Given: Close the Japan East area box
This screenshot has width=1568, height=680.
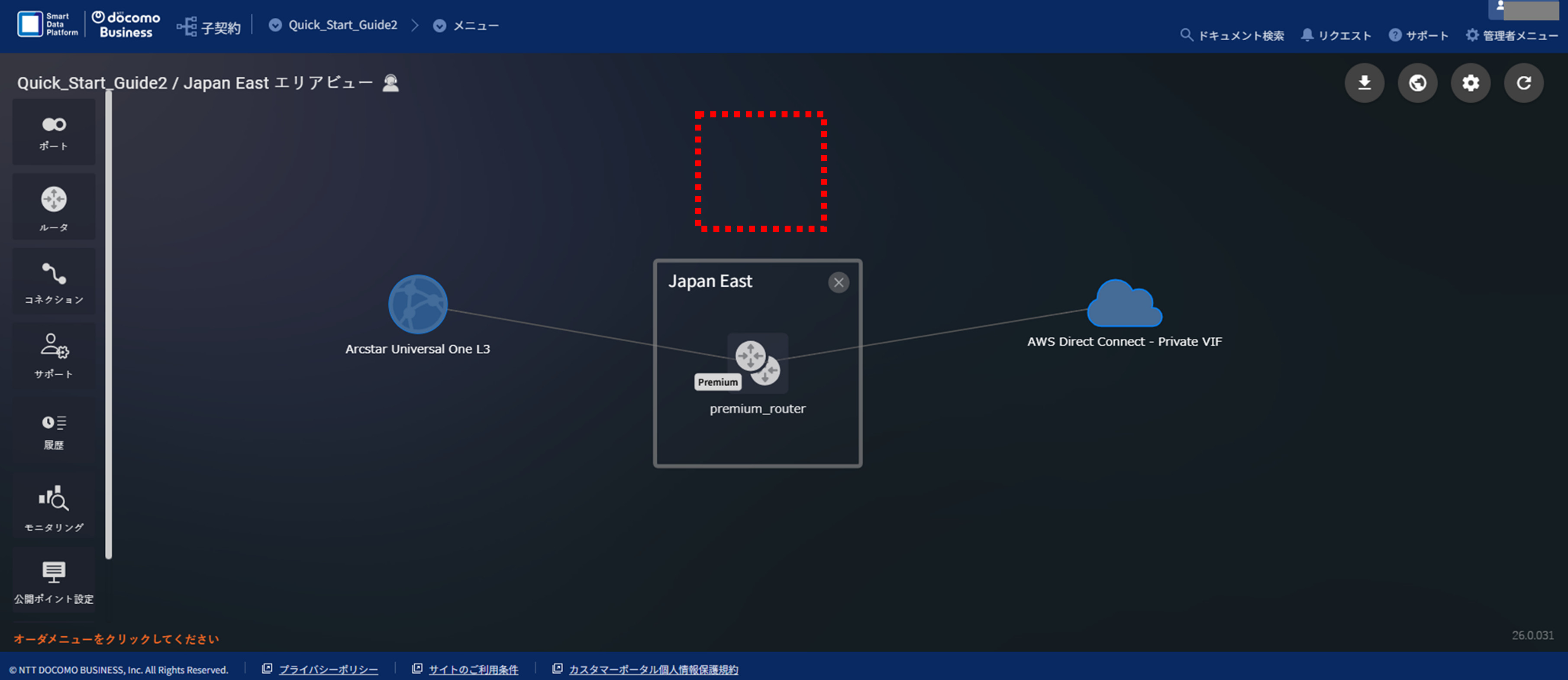Looking at the screenshot, I should 838,282.
